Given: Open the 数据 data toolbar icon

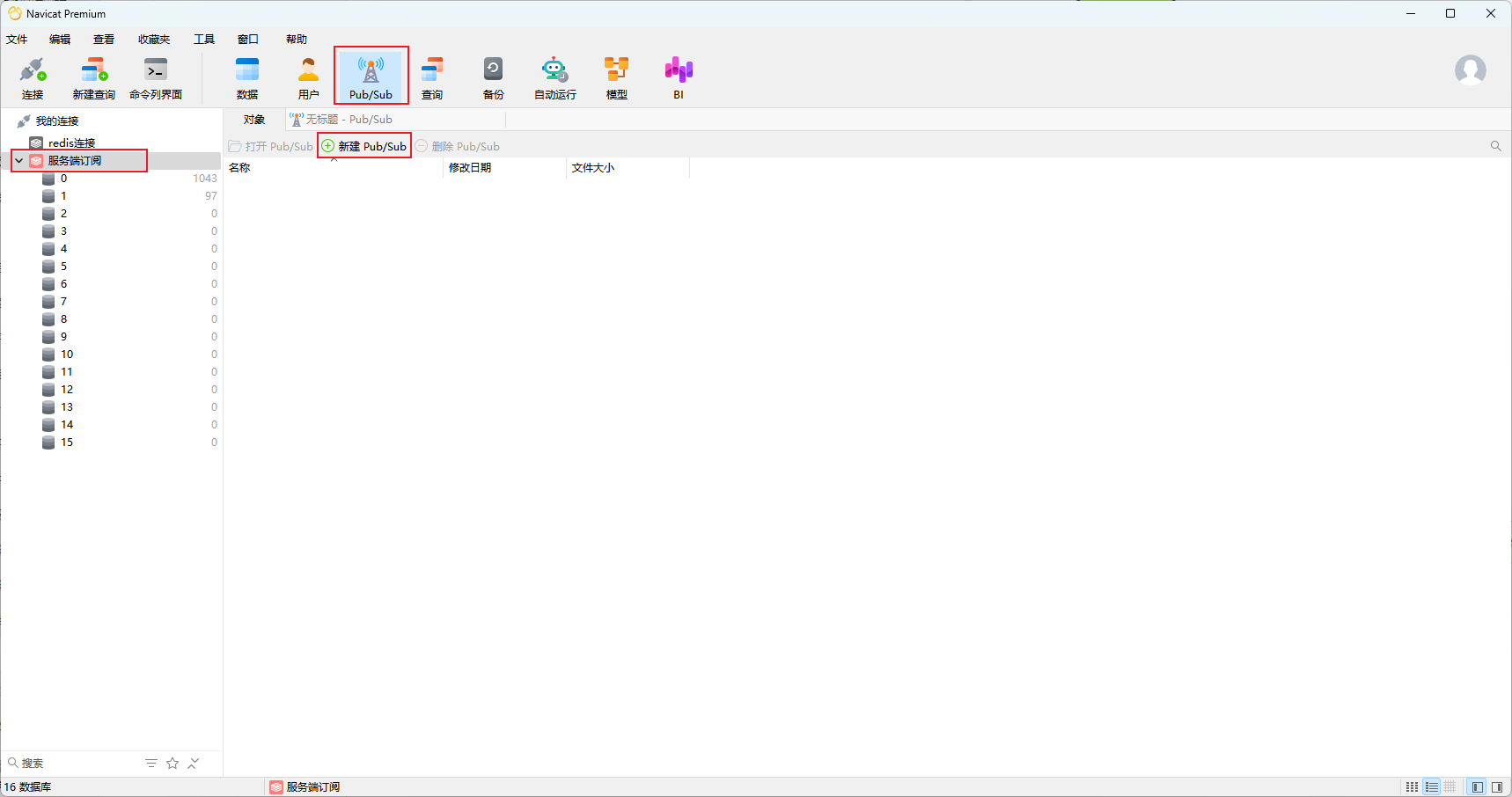Looking at the screenshot, I should 247,78.
